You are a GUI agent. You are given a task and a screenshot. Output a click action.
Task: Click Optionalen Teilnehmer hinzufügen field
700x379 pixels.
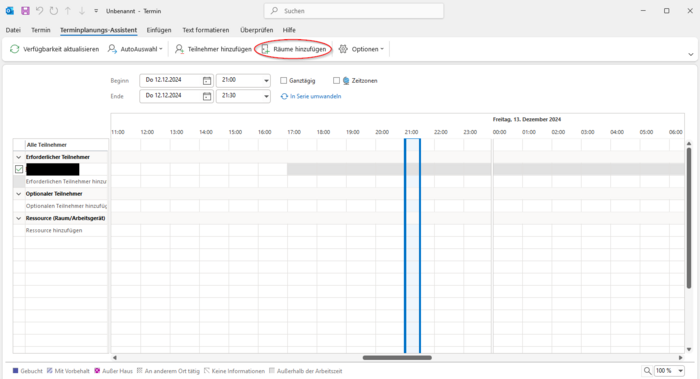(x=66, y=206)
